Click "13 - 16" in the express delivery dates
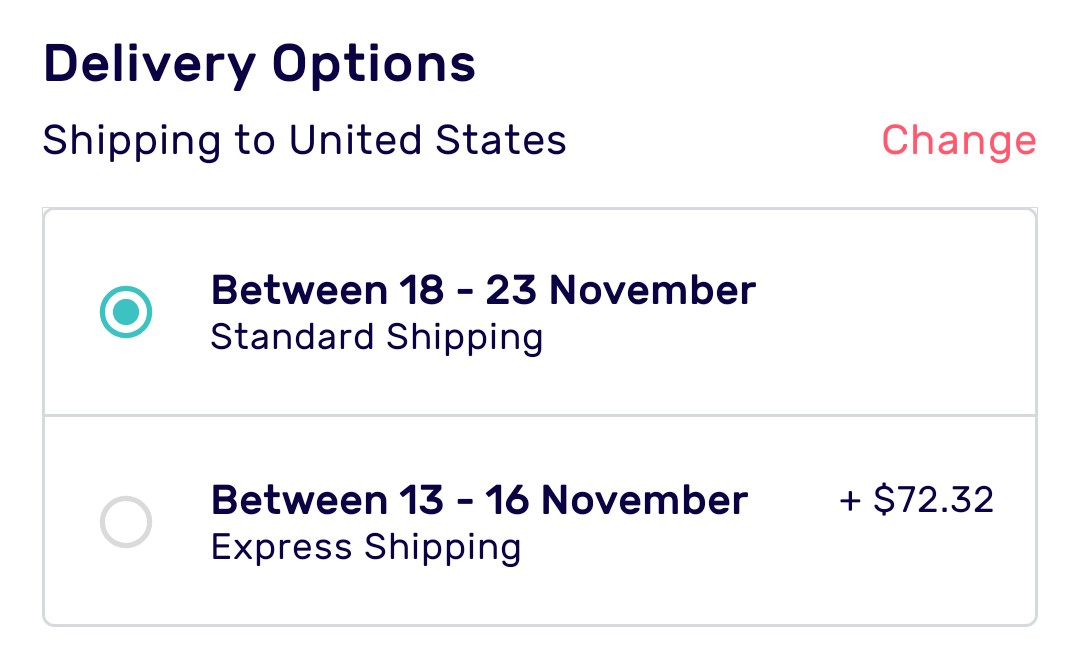The height and width of the screenshot is (667, 1080). coord(462,500)
